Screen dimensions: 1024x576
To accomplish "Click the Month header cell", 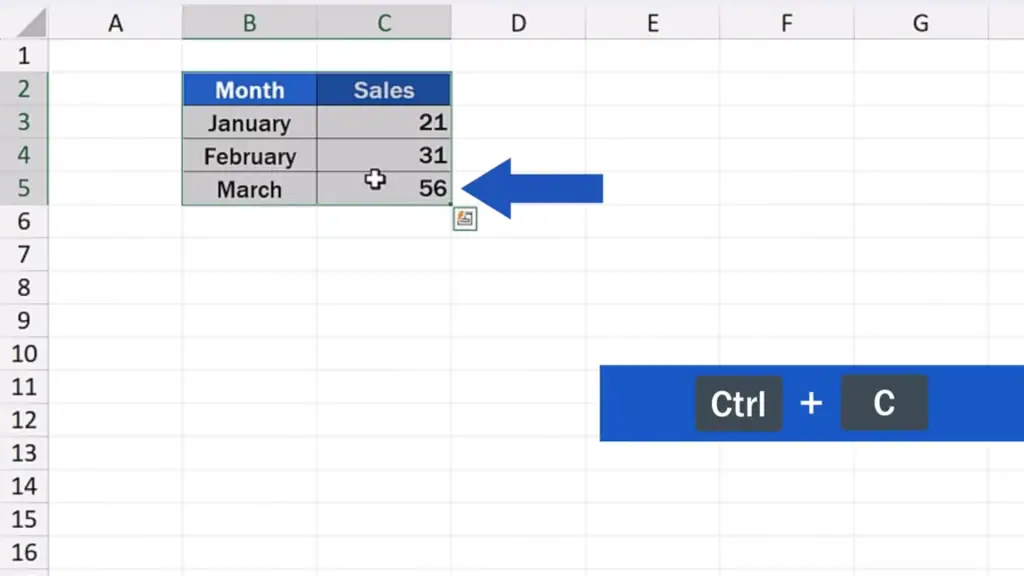I will (x=249, y=89).
